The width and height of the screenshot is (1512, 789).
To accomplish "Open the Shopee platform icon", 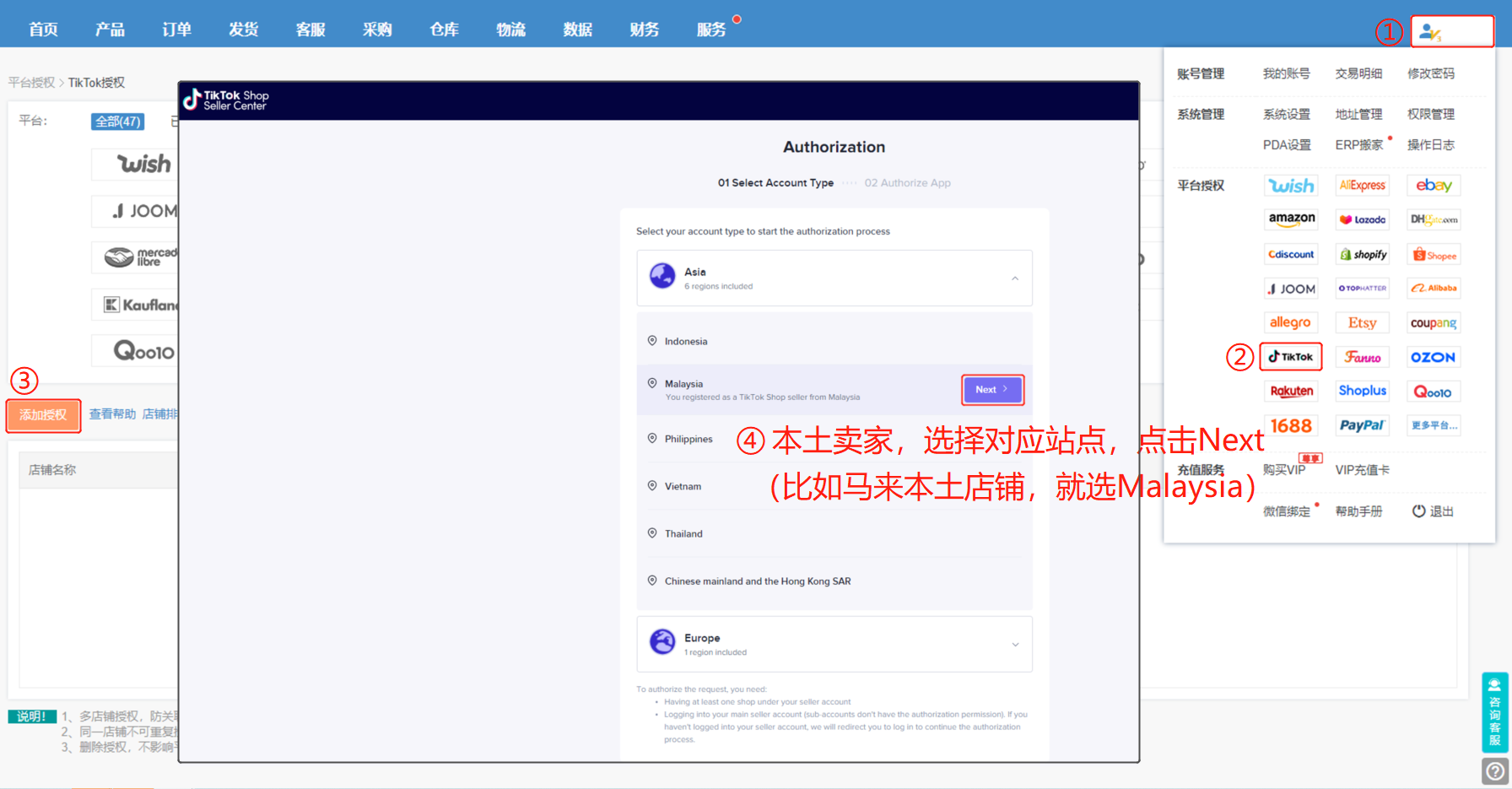I will click(1433, 253).
